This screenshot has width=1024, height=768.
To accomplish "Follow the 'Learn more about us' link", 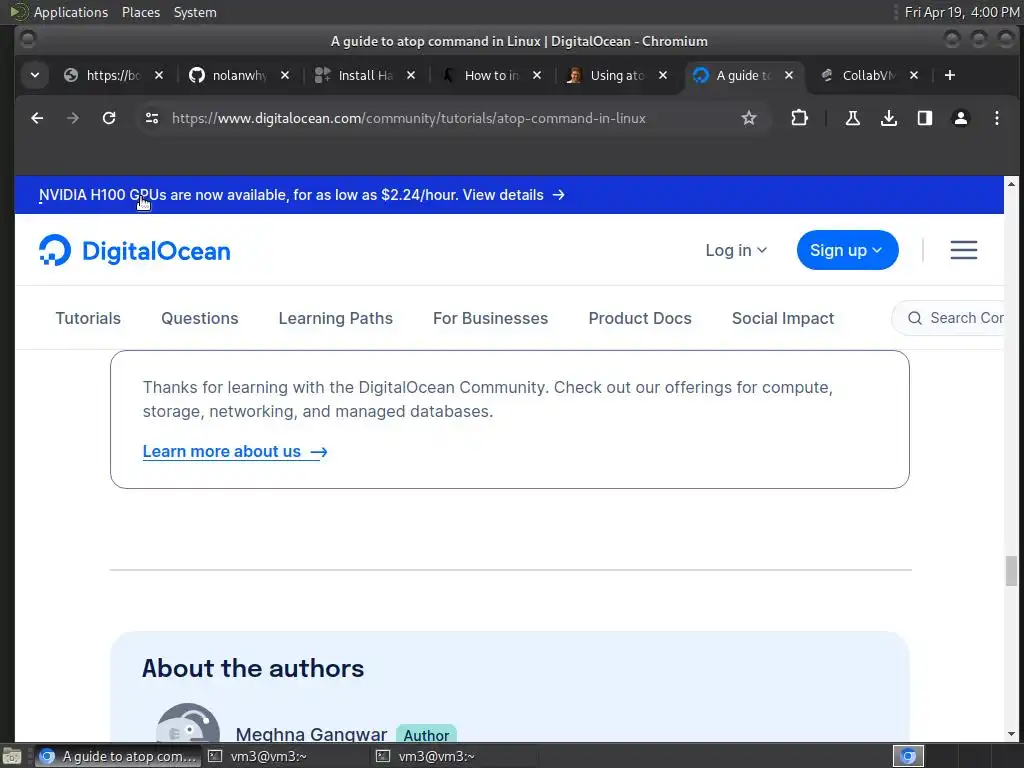I will point(235,451).
